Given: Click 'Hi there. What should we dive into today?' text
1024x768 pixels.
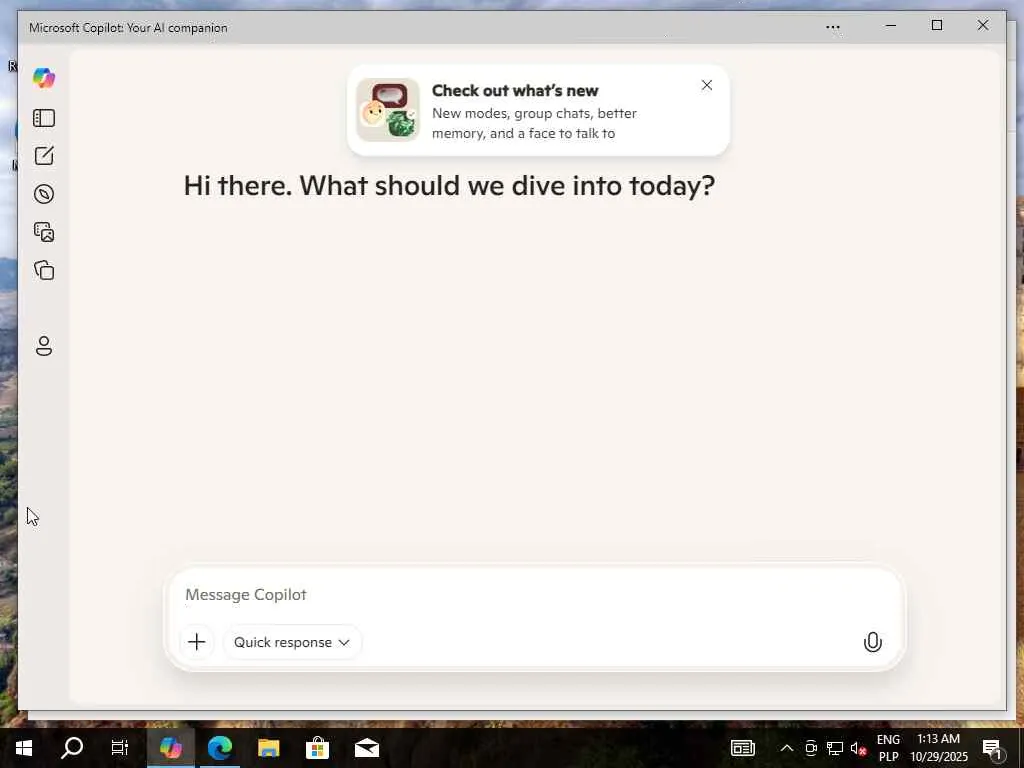Looking at the screenshot, I should pos(449,186).
